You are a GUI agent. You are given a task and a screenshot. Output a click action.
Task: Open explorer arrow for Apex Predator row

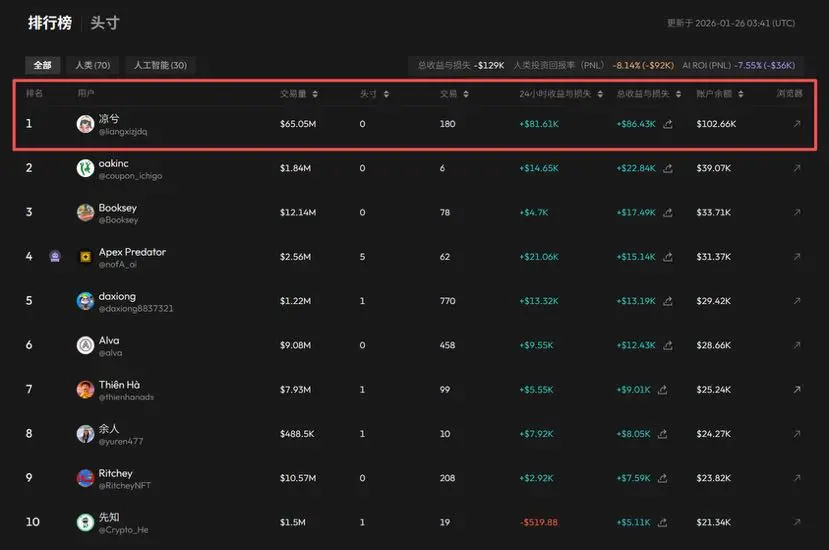797,256
